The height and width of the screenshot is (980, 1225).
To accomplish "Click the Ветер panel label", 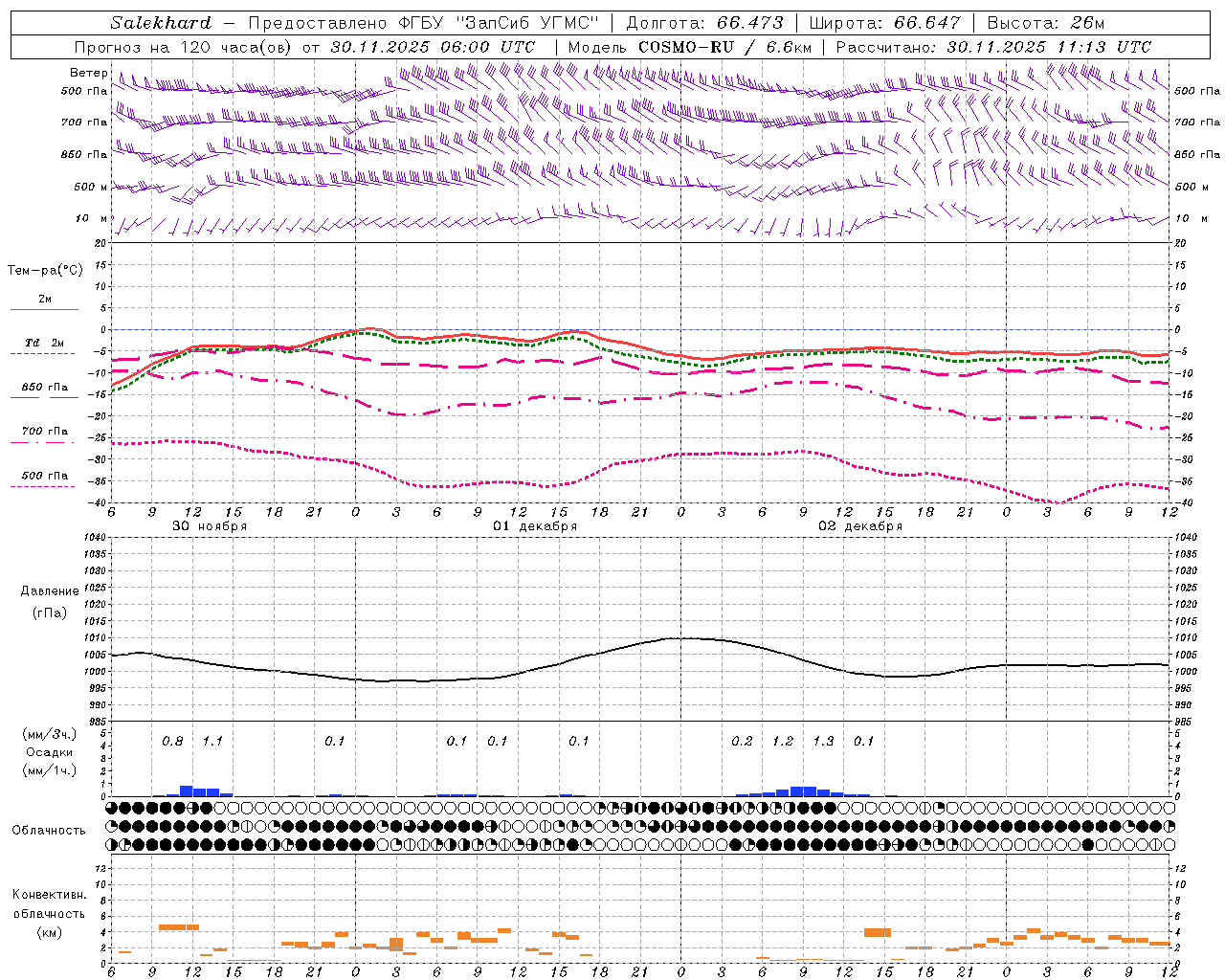I will click(88, 73).
